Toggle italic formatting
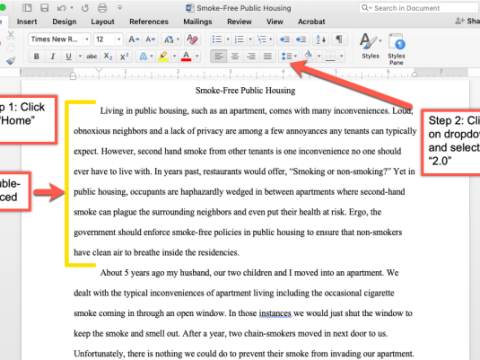Viewport: 480px width, 360px height. pyautogui.click(x=53, y=56)
